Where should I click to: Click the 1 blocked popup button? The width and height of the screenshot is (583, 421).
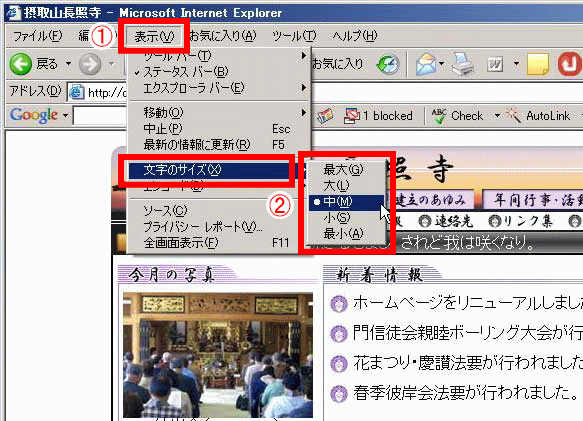pyautogui.click(x=379, y=116)
